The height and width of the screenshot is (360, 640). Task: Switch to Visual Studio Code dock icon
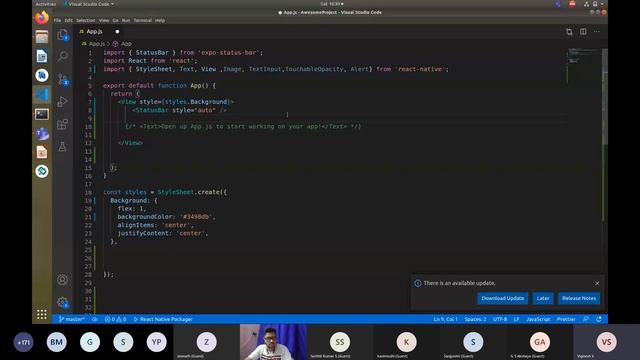click(x=42, y=95)
